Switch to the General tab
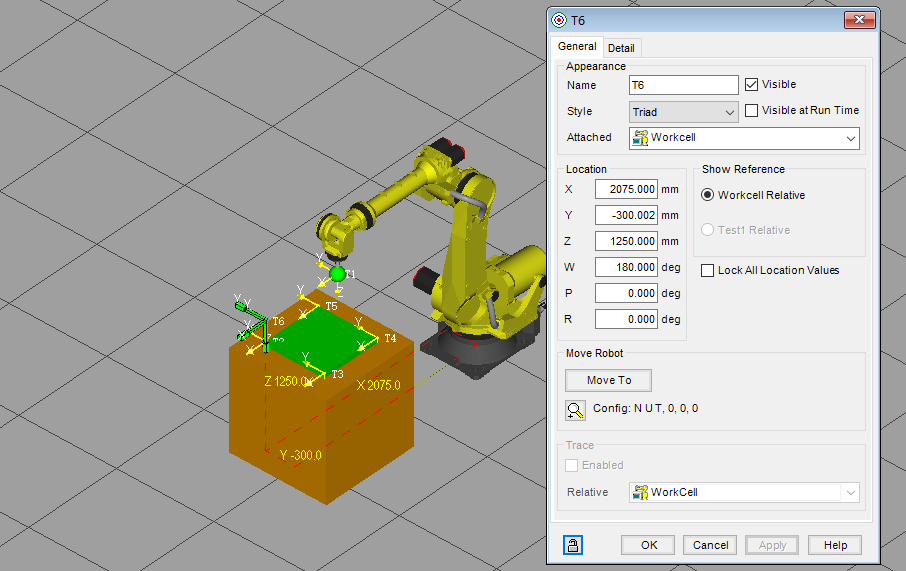 (577, 46)
